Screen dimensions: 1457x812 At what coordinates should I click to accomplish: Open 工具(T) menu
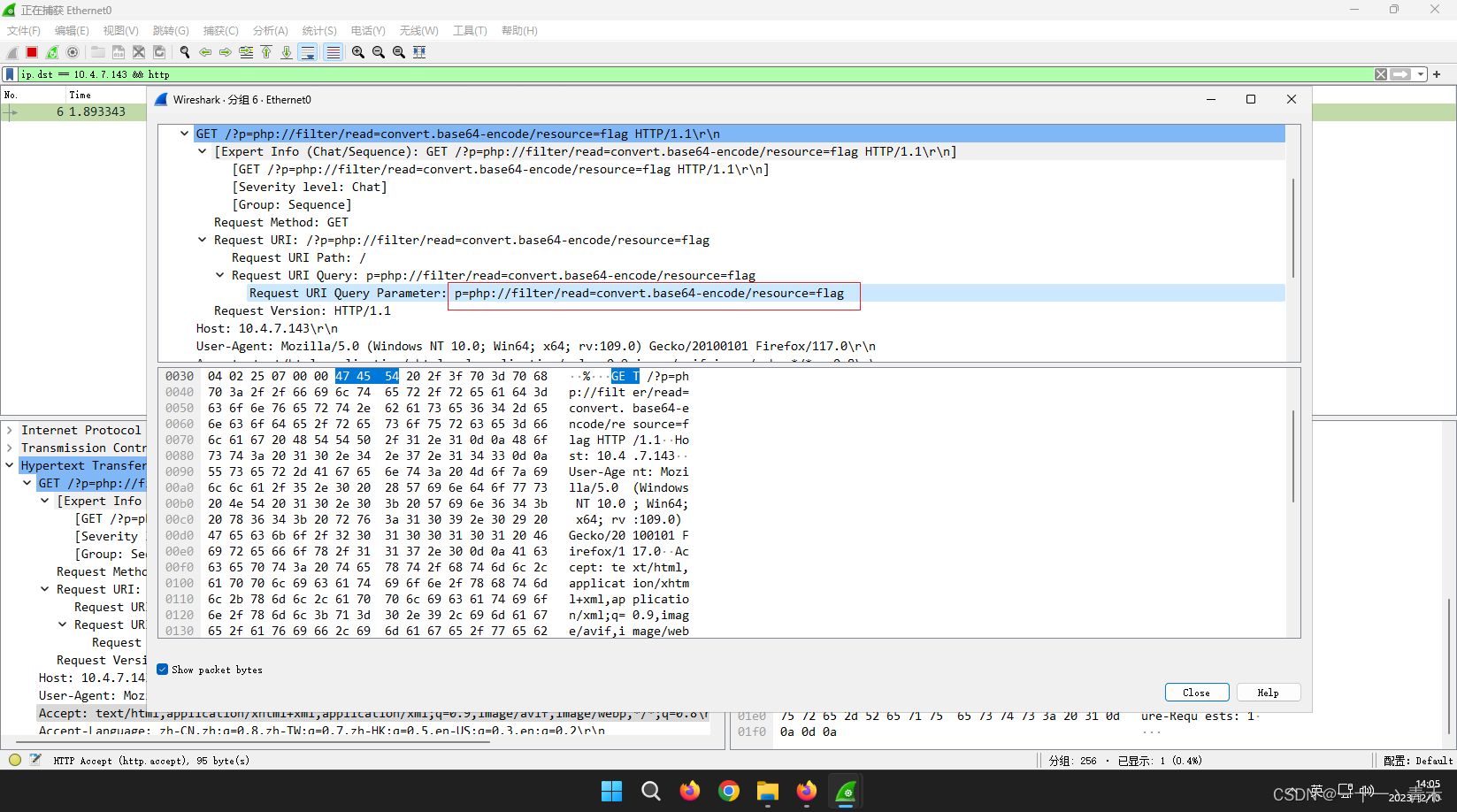(470, 31)
